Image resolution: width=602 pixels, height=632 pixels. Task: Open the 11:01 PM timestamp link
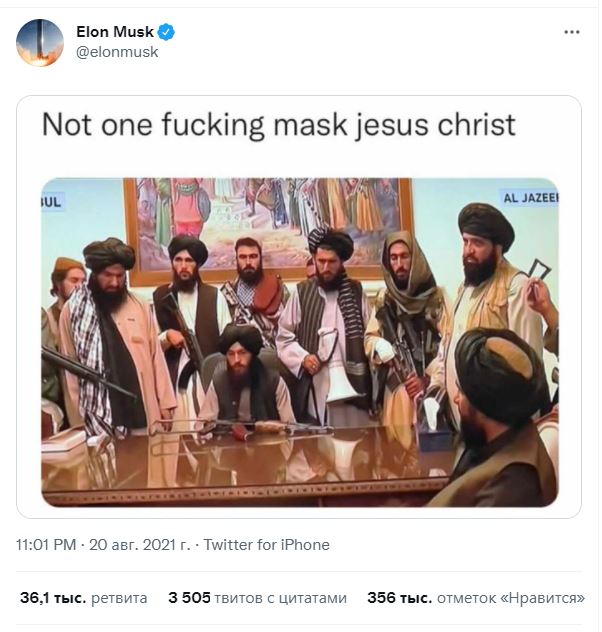coord(46,545)
